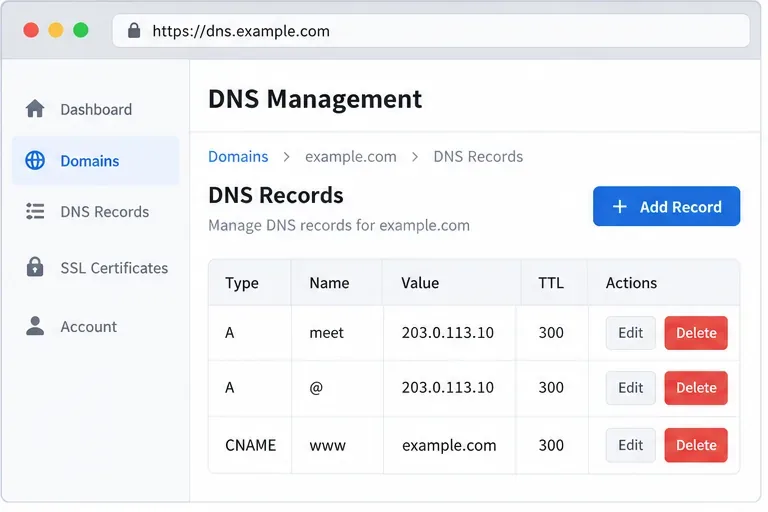Image resolution: width=768 pixels, height=512 pixels.
Task: Delete the @ A record
Action: [x=696, y=388]
